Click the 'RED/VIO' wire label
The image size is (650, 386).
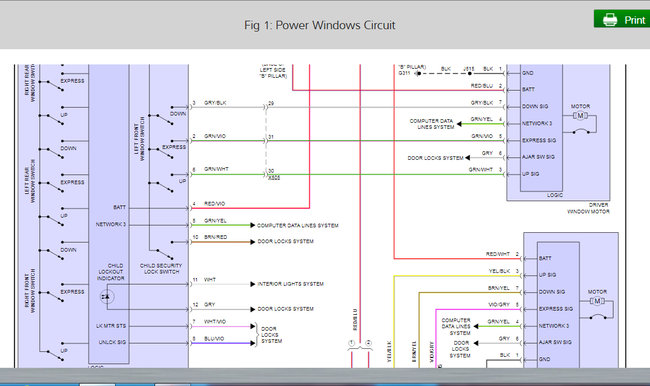pyautogui.click(x=214, y=204)
